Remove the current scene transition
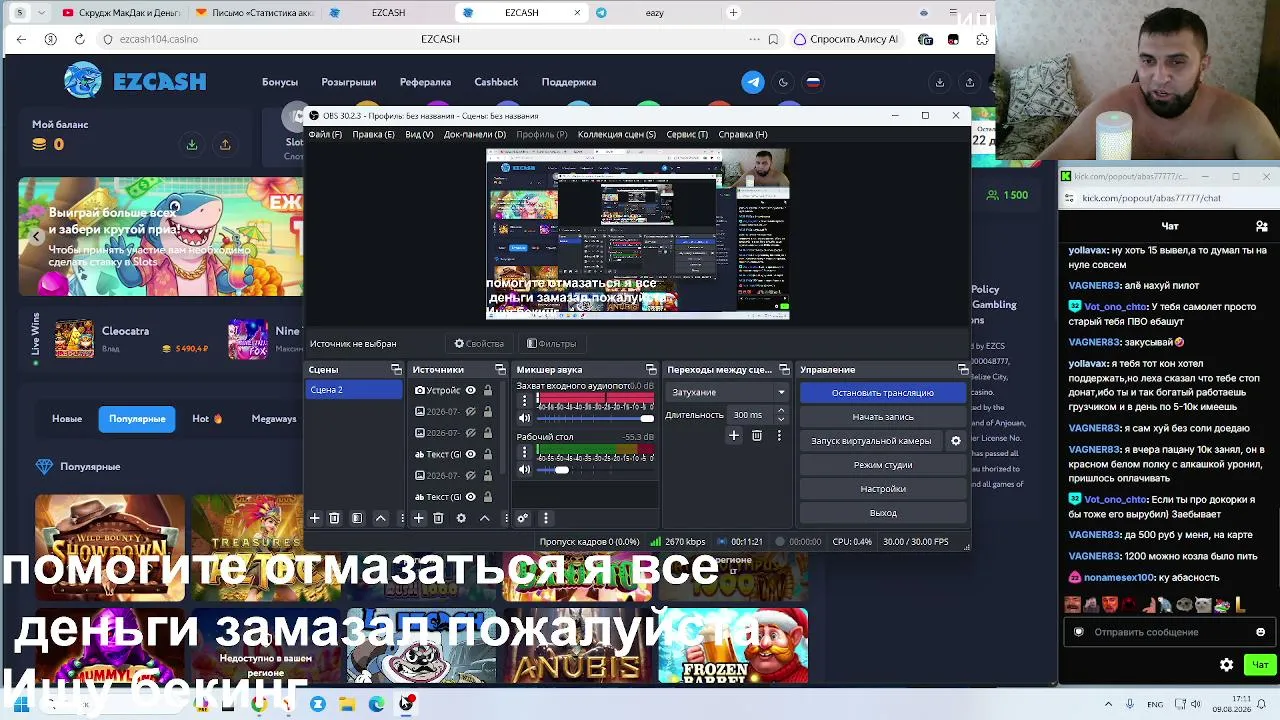Screen dimensions: 1280x720 click(x=757, y=436)
